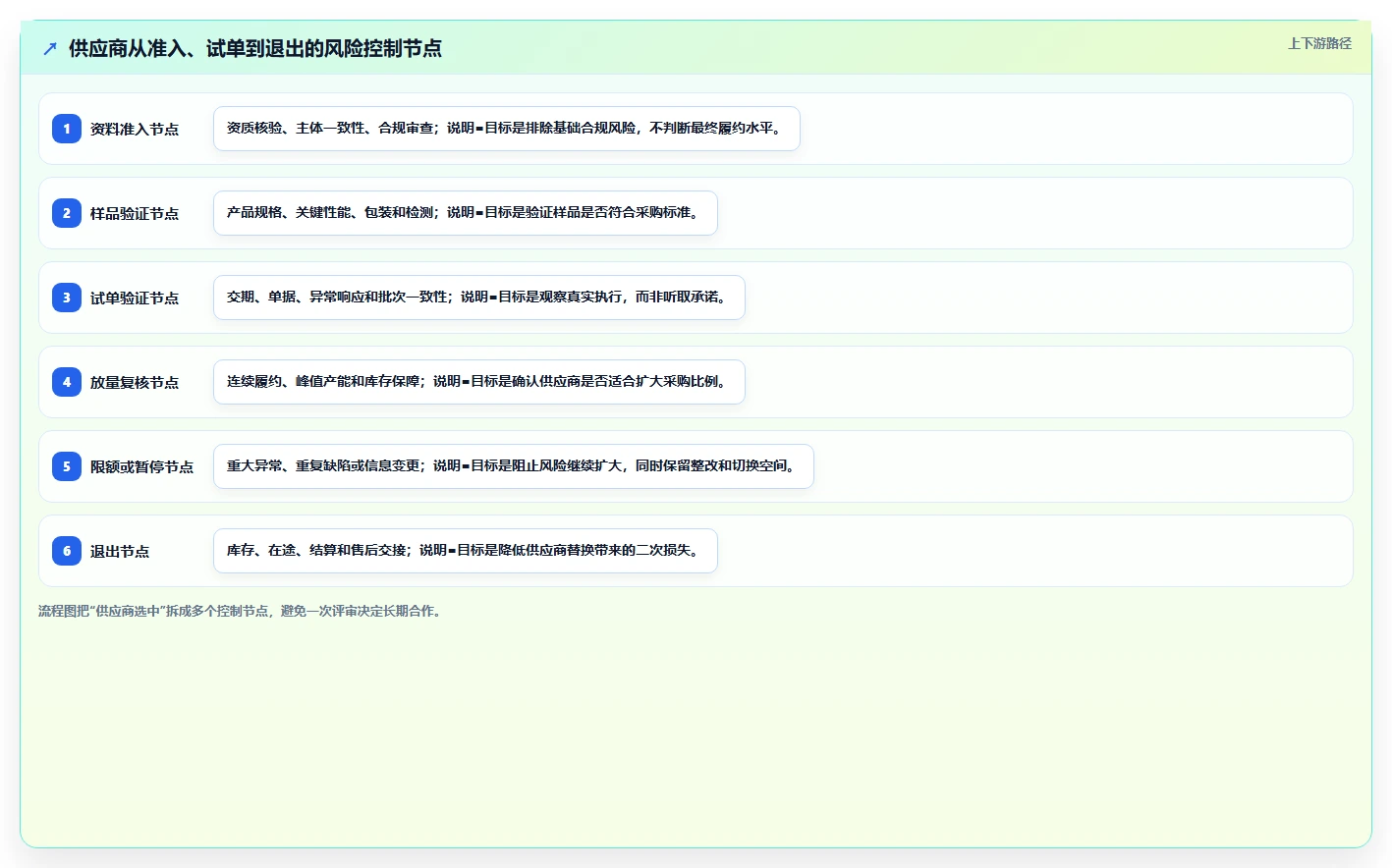Click step number badge 3
Viewport: 1392px width, 868px height.
click(x=67, y=298)
